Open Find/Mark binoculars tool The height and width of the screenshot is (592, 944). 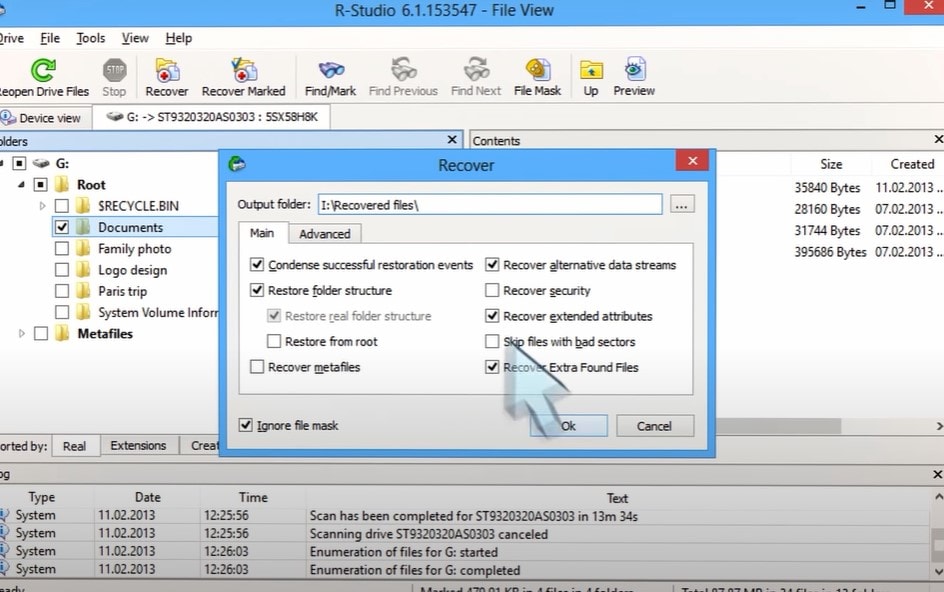coord(331,70)
